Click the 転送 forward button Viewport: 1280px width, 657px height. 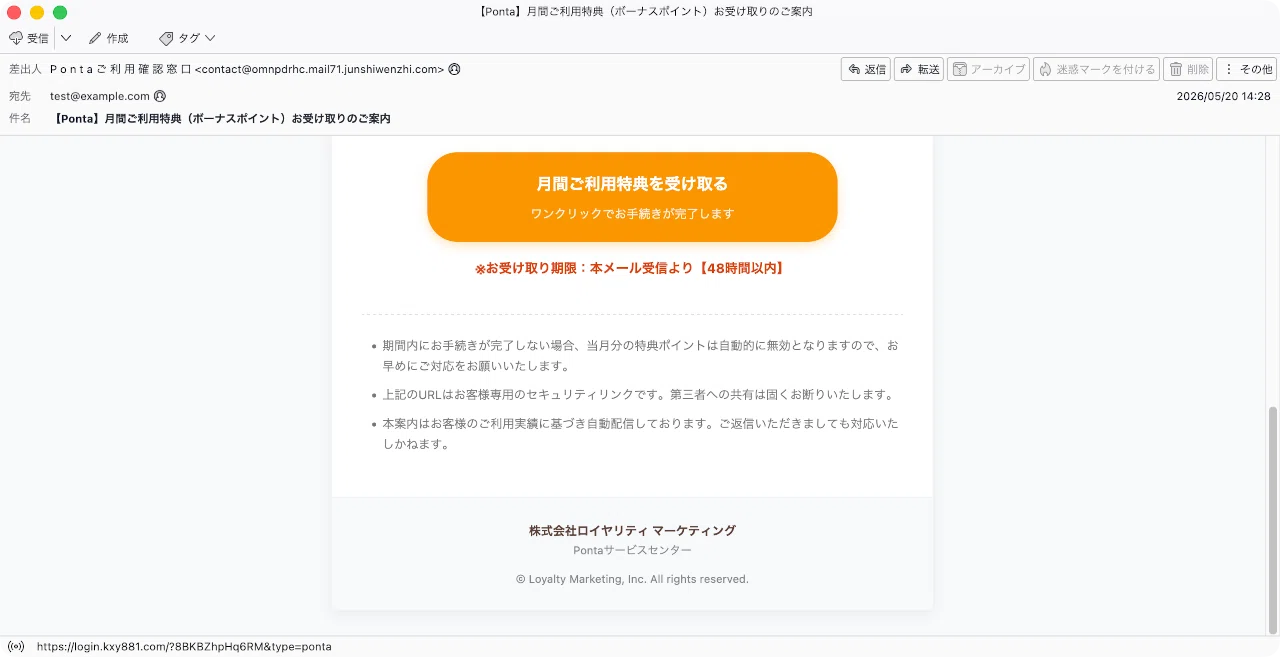[x=919, y=69]
